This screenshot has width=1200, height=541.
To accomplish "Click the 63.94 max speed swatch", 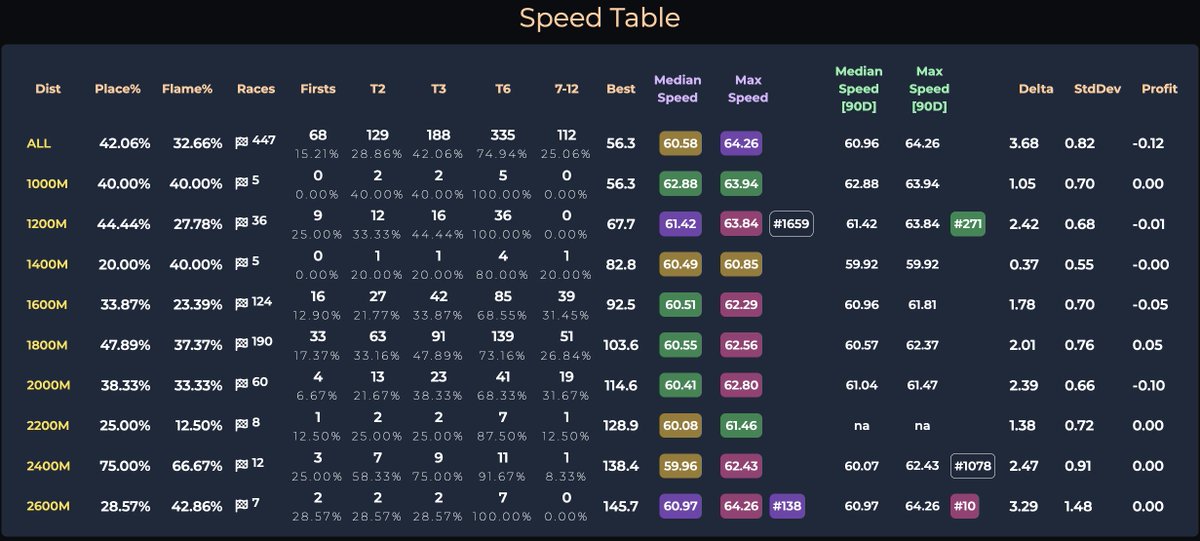I will point(741,184).
